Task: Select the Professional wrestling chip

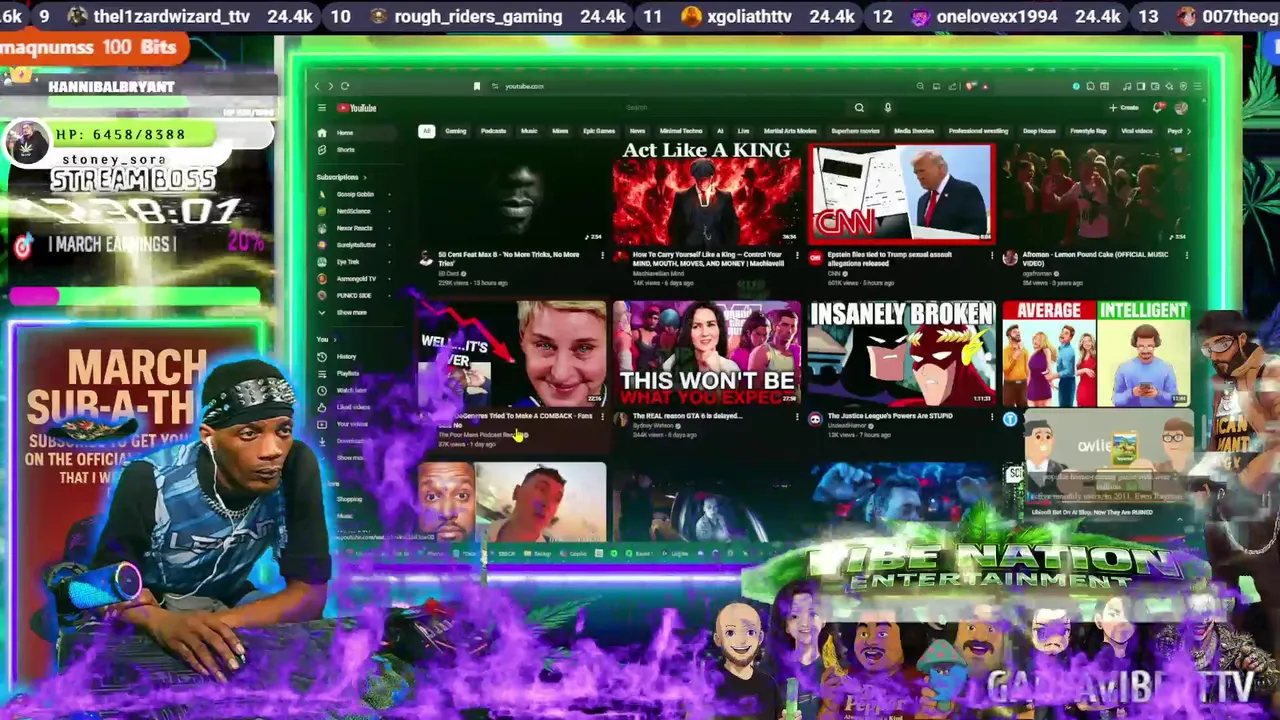Action: tap(978, 131)
